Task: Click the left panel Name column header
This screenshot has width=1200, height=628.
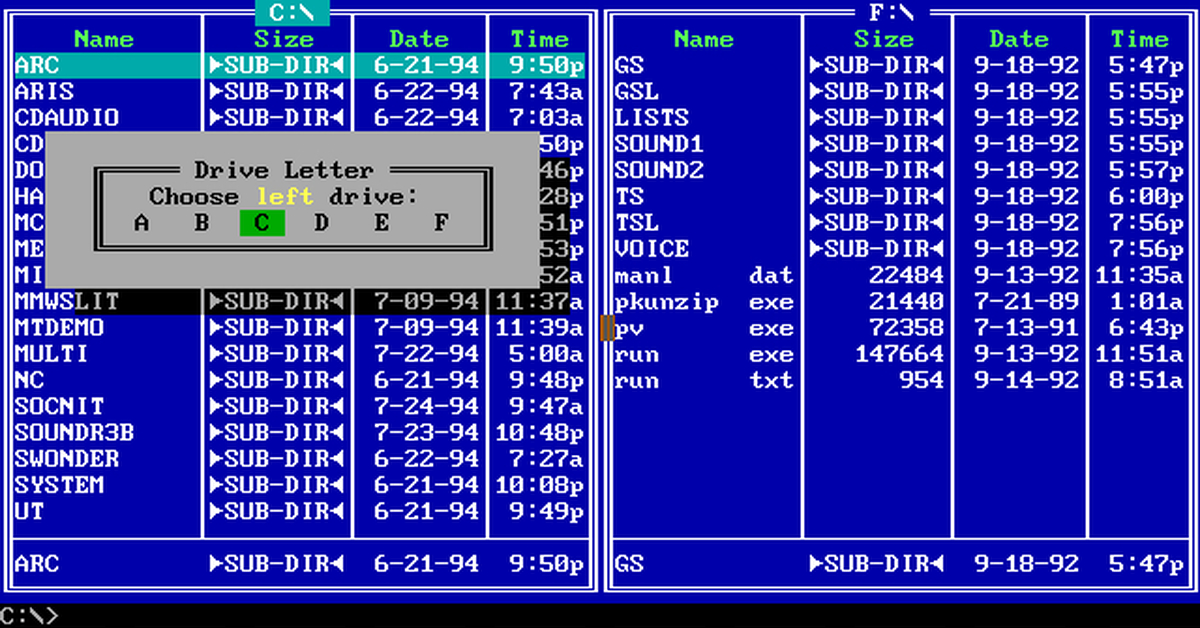Action: tap(104, 40)
